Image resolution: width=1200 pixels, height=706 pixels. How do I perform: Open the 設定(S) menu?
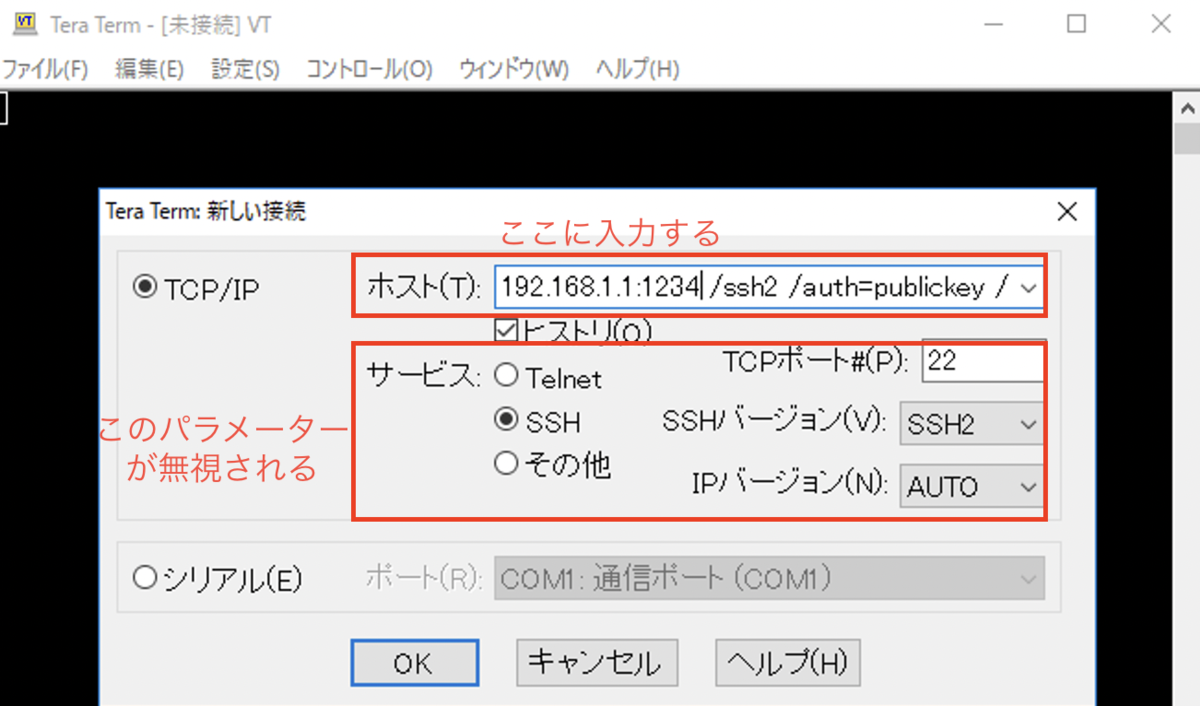point(245,69)
